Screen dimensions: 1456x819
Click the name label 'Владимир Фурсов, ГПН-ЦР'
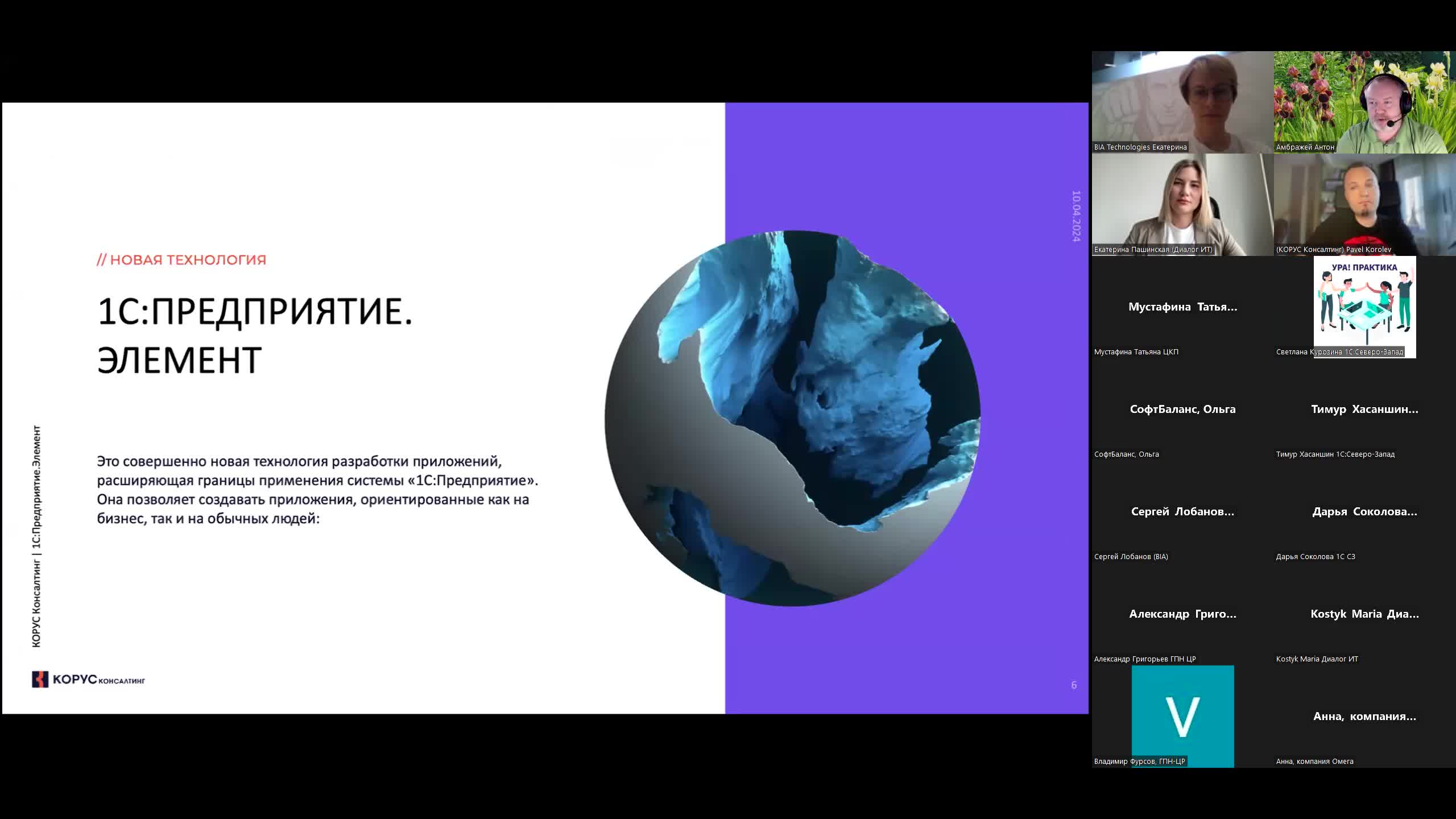point(1140,762)
